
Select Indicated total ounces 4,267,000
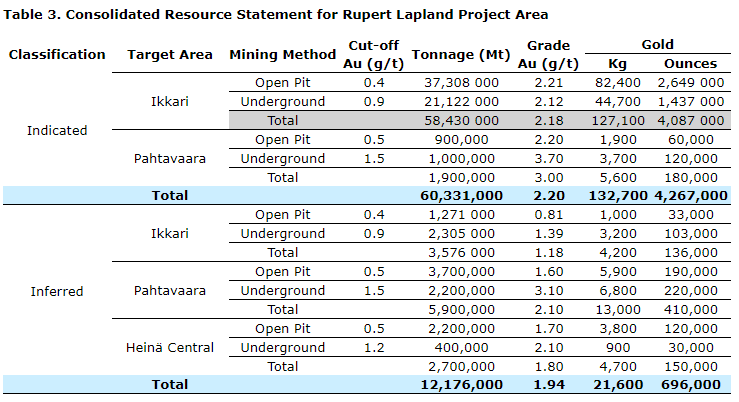(690, 196)
